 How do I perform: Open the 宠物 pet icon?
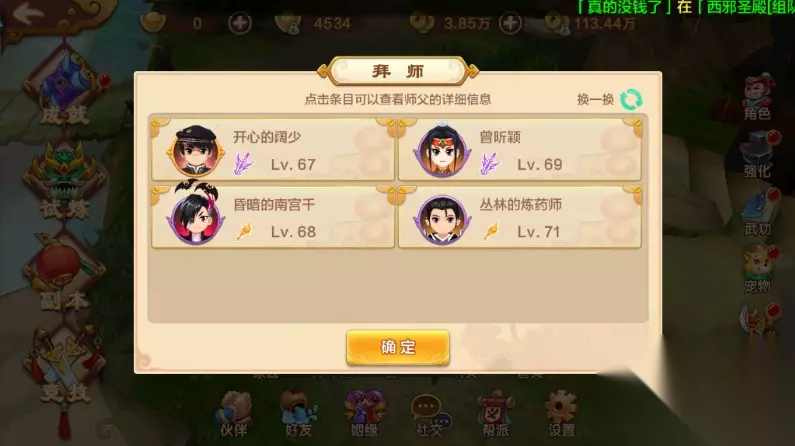coord(758,270)
